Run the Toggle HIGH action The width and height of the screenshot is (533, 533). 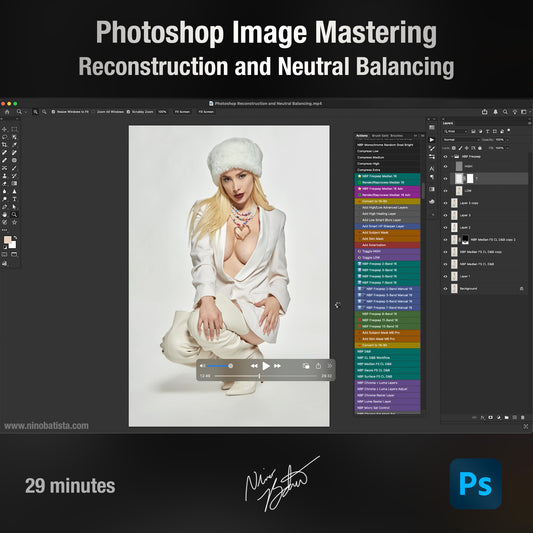tap(387, 251)
